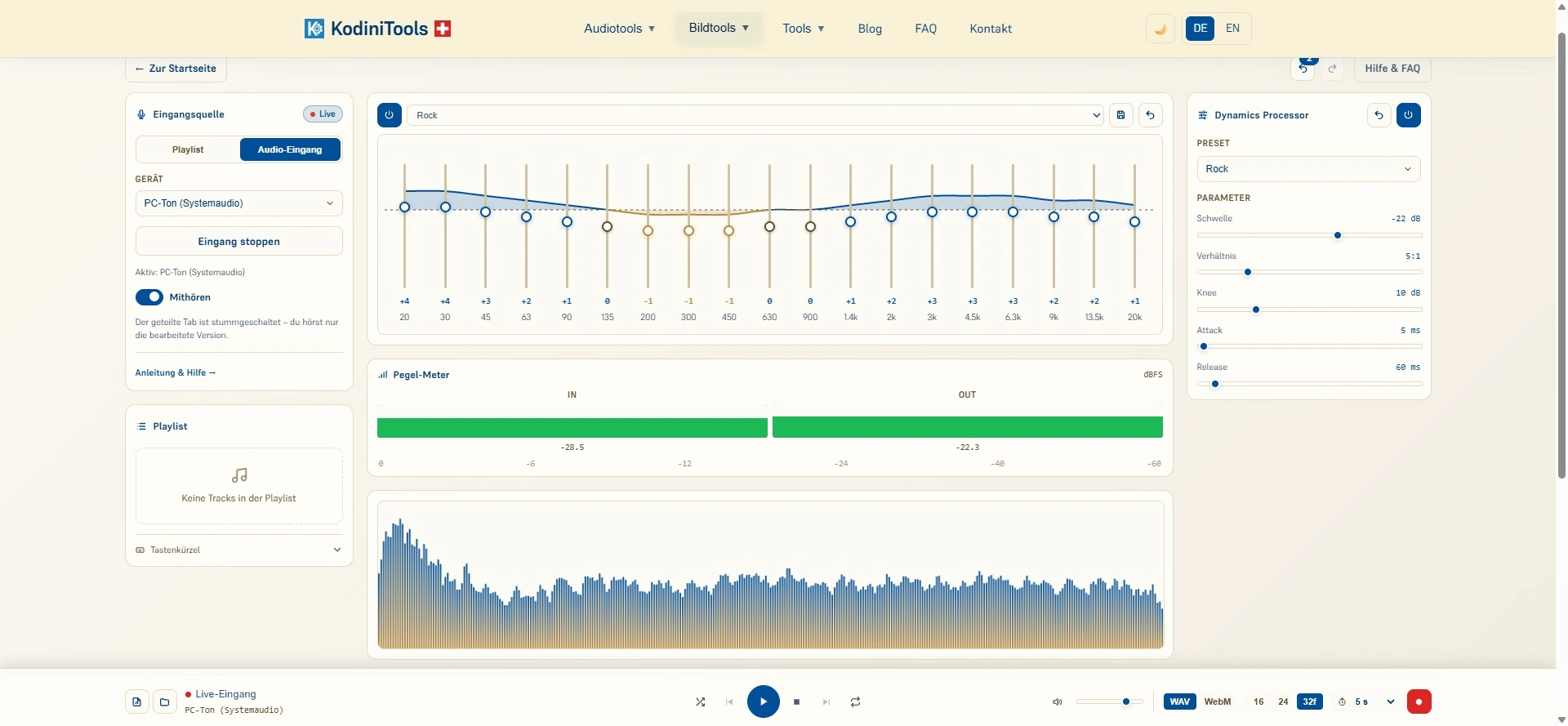Skip to the previous track
This screenshot has height=726, width=1568.
[x=729, y=702]
